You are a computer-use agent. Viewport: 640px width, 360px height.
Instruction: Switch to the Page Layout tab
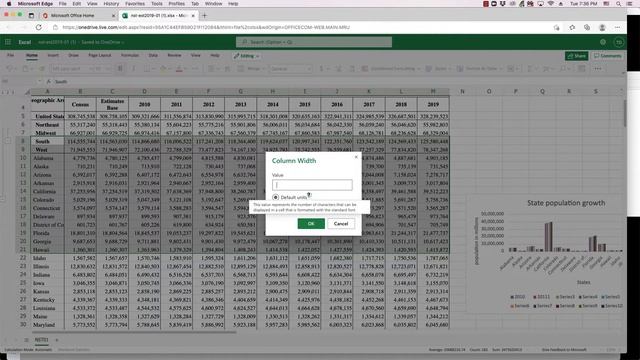(x=100, y=55)
